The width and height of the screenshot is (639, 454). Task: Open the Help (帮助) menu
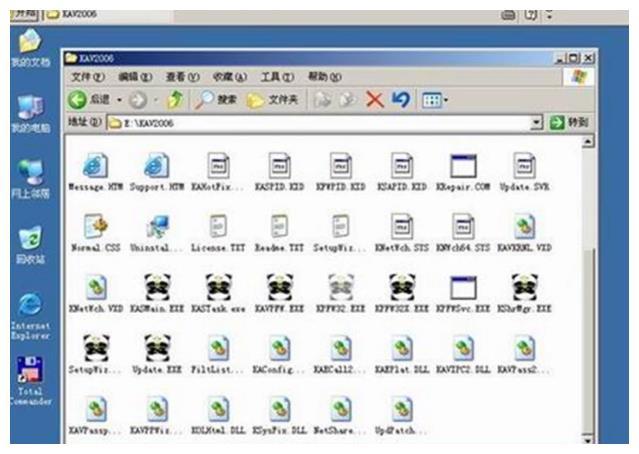pyautogui.click(x=324, y=77)
